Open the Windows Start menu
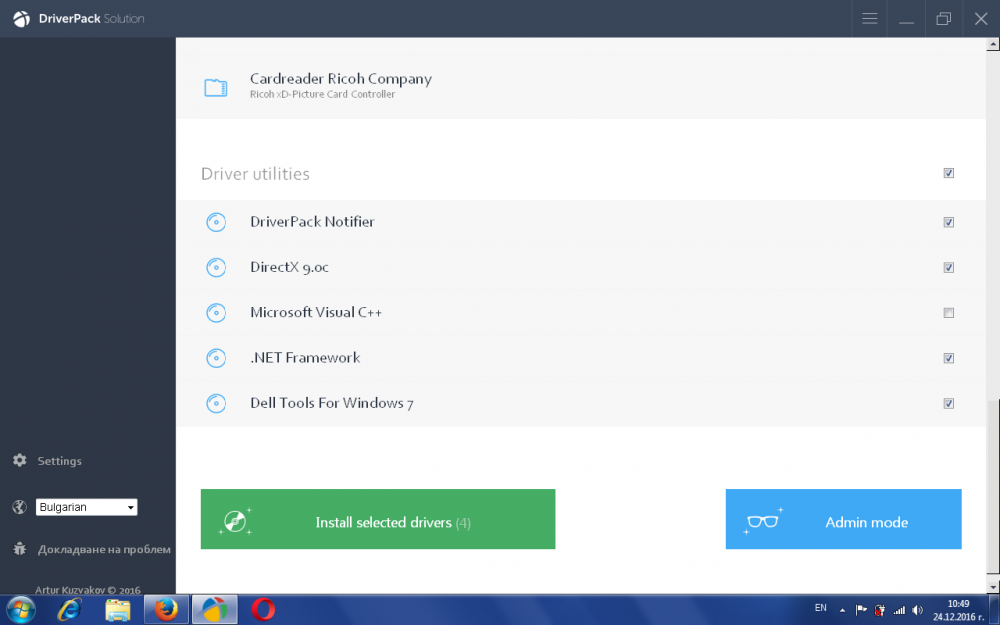1000x625 pixels. (21, 610)
